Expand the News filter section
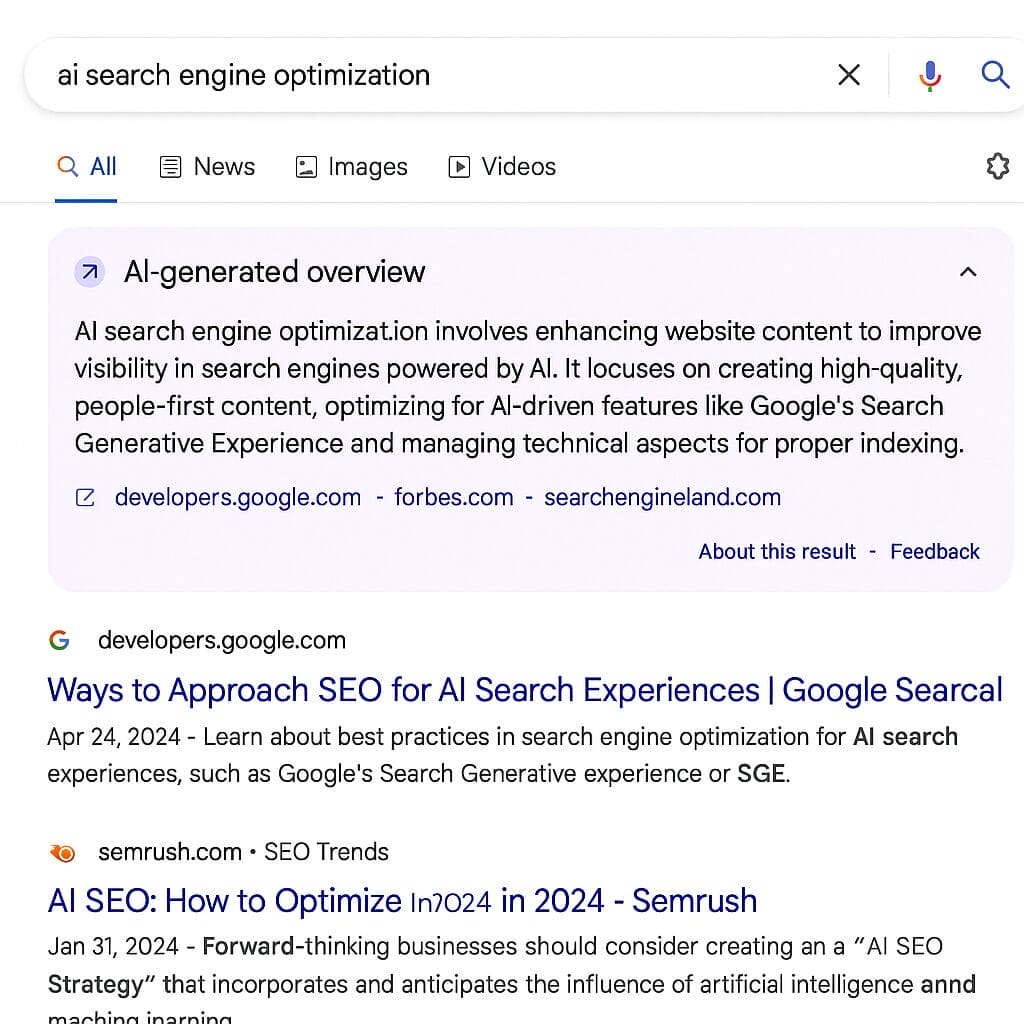The height and width of the screenshot is (1024, 1024). (x=207, y=166)
